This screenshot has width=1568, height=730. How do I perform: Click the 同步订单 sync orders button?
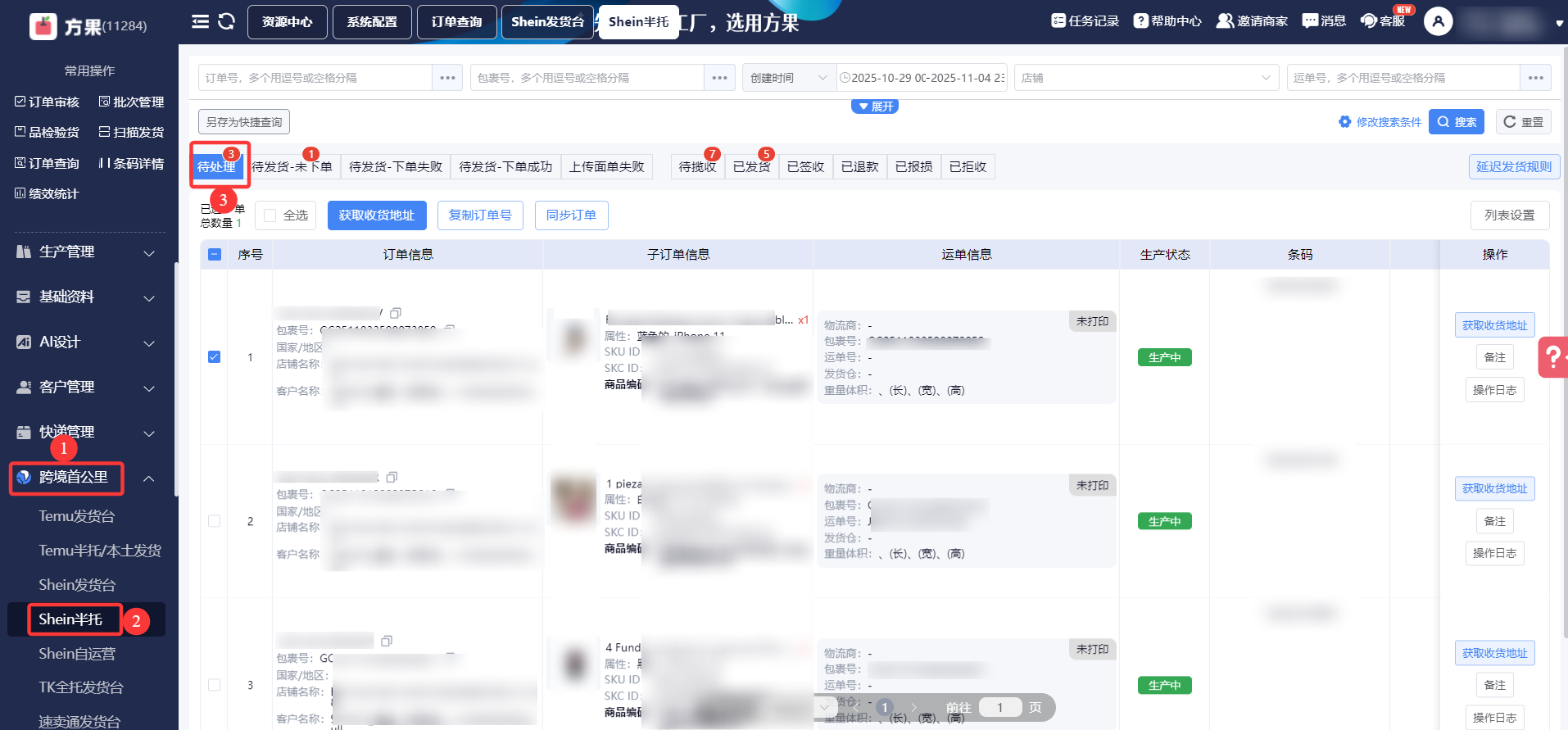[x=571, y=215]
